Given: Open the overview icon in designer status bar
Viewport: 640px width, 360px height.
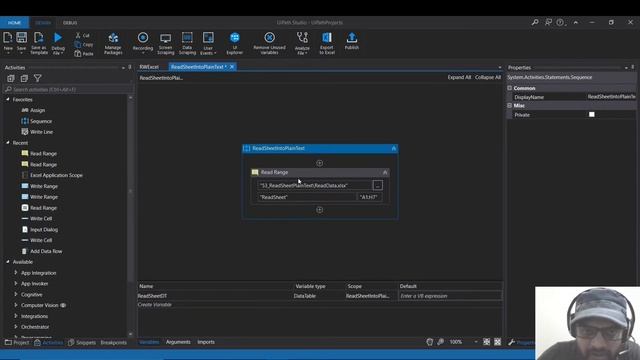Looking at the screenshot, I should point(498,342).
